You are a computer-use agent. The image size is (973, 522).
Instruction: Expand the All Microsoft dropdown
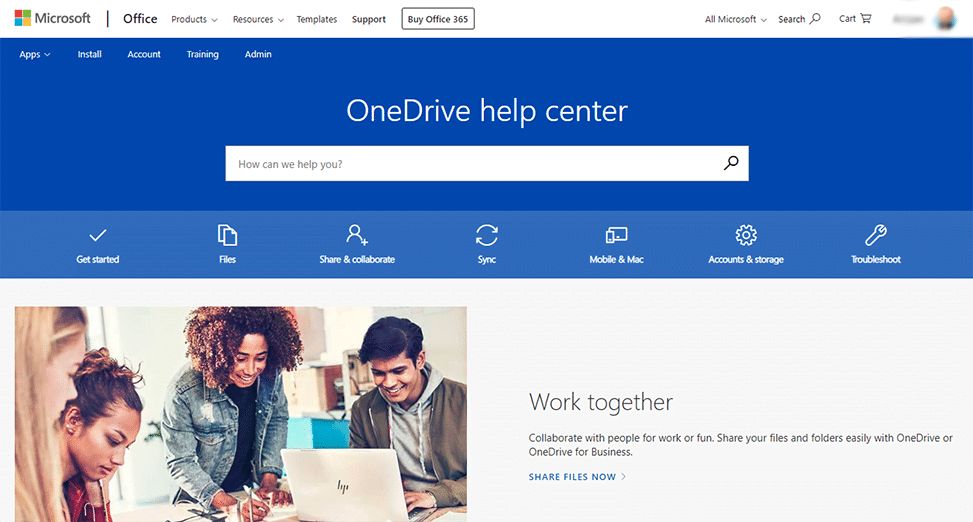(735, 19)
